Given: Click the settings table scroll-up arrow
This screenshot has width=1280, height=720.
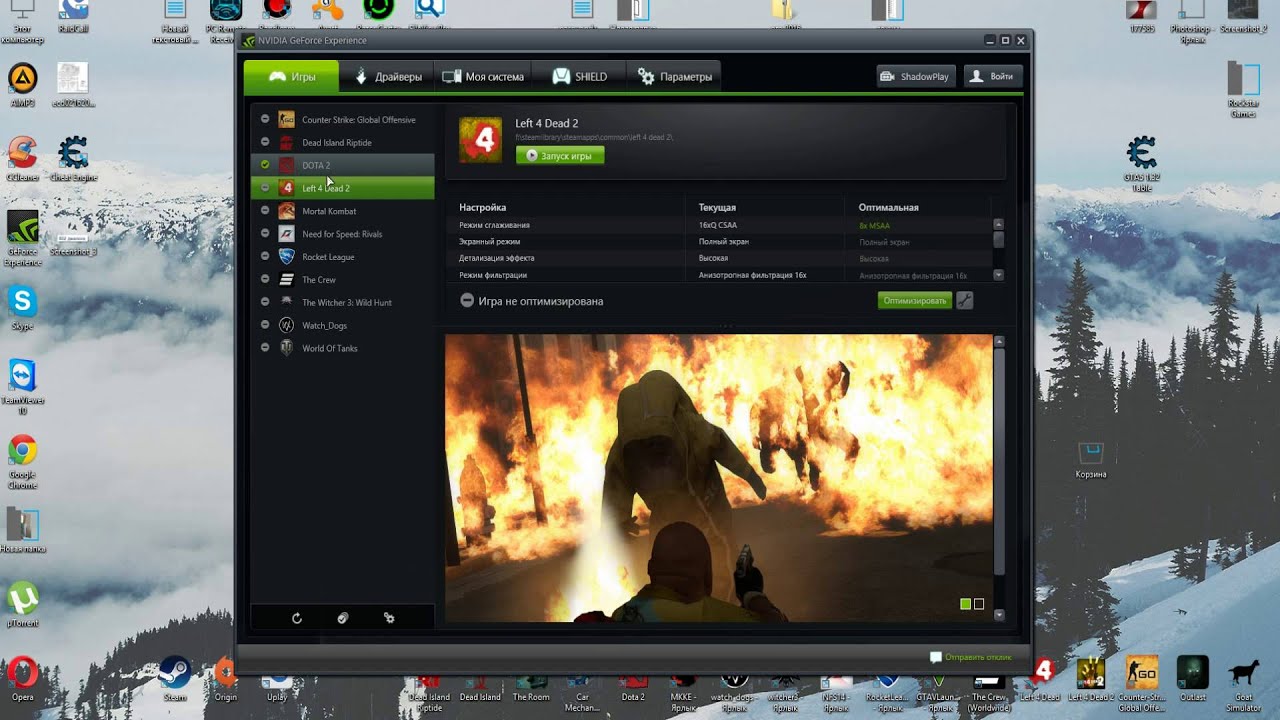Looking at the screenshot, I should pyautogui.click(x=998, y=225).
